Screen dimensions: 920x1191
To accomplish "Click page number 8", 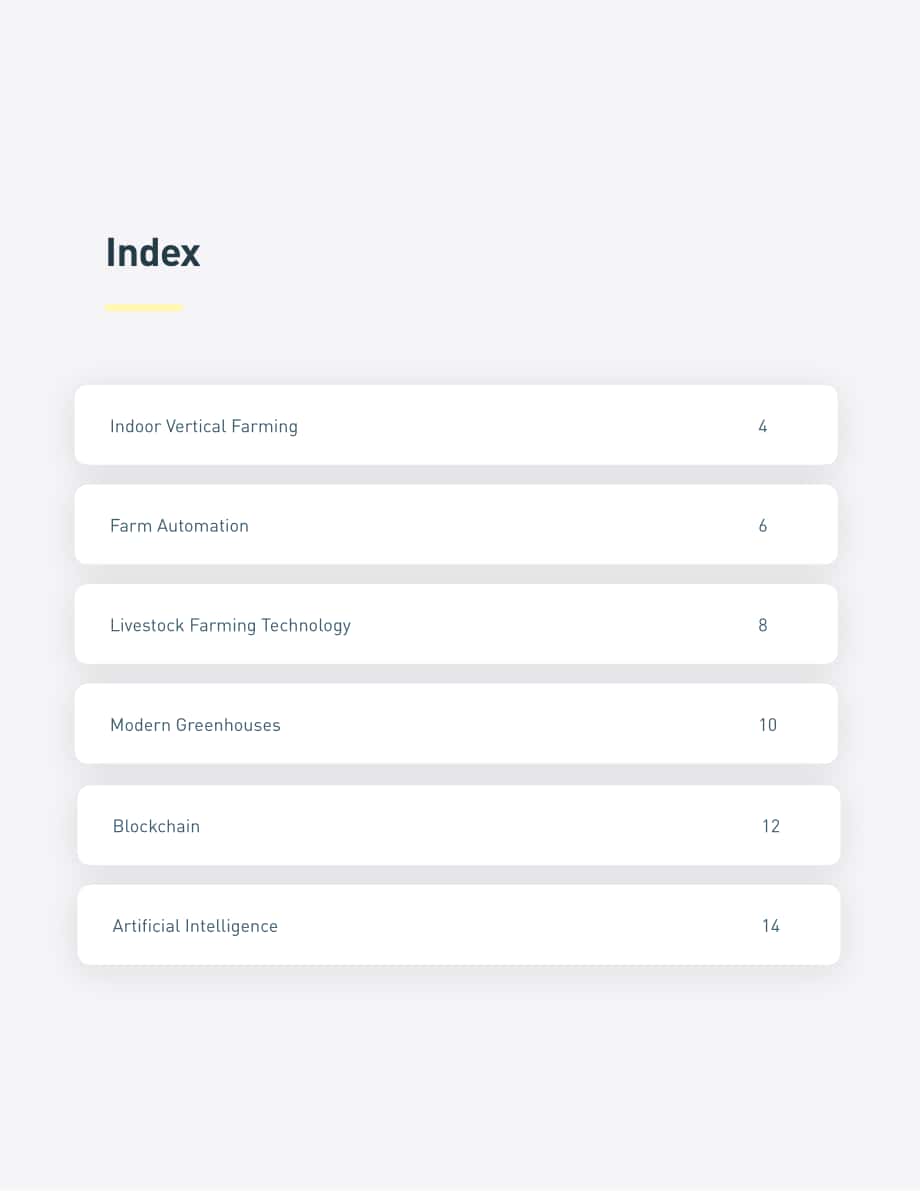I will (763, 625).
